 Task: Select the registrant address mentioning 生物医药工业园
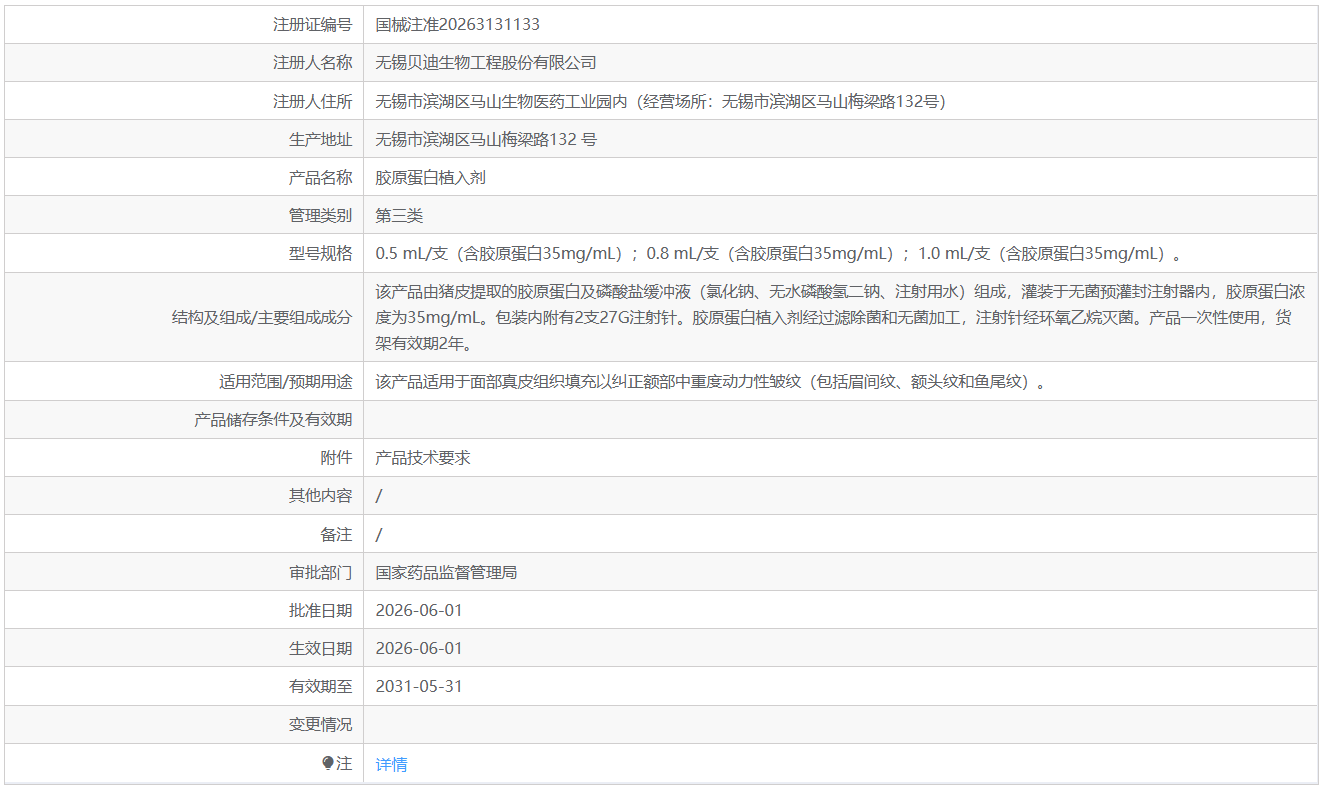tap(660, 101)
